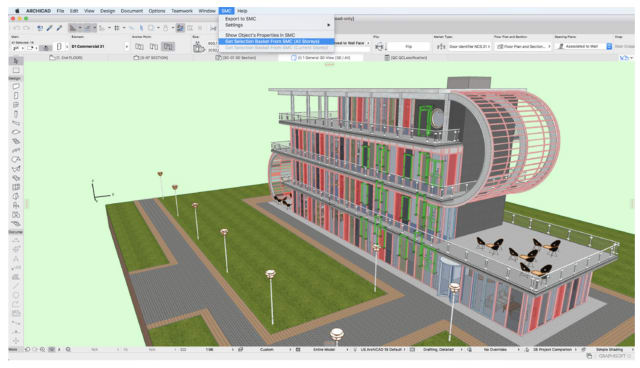Open Simple Shading 3D style selector
Image resolution: width=640 pixels, height=368 pixels.
pyautogui.click(x=609, y=350)
